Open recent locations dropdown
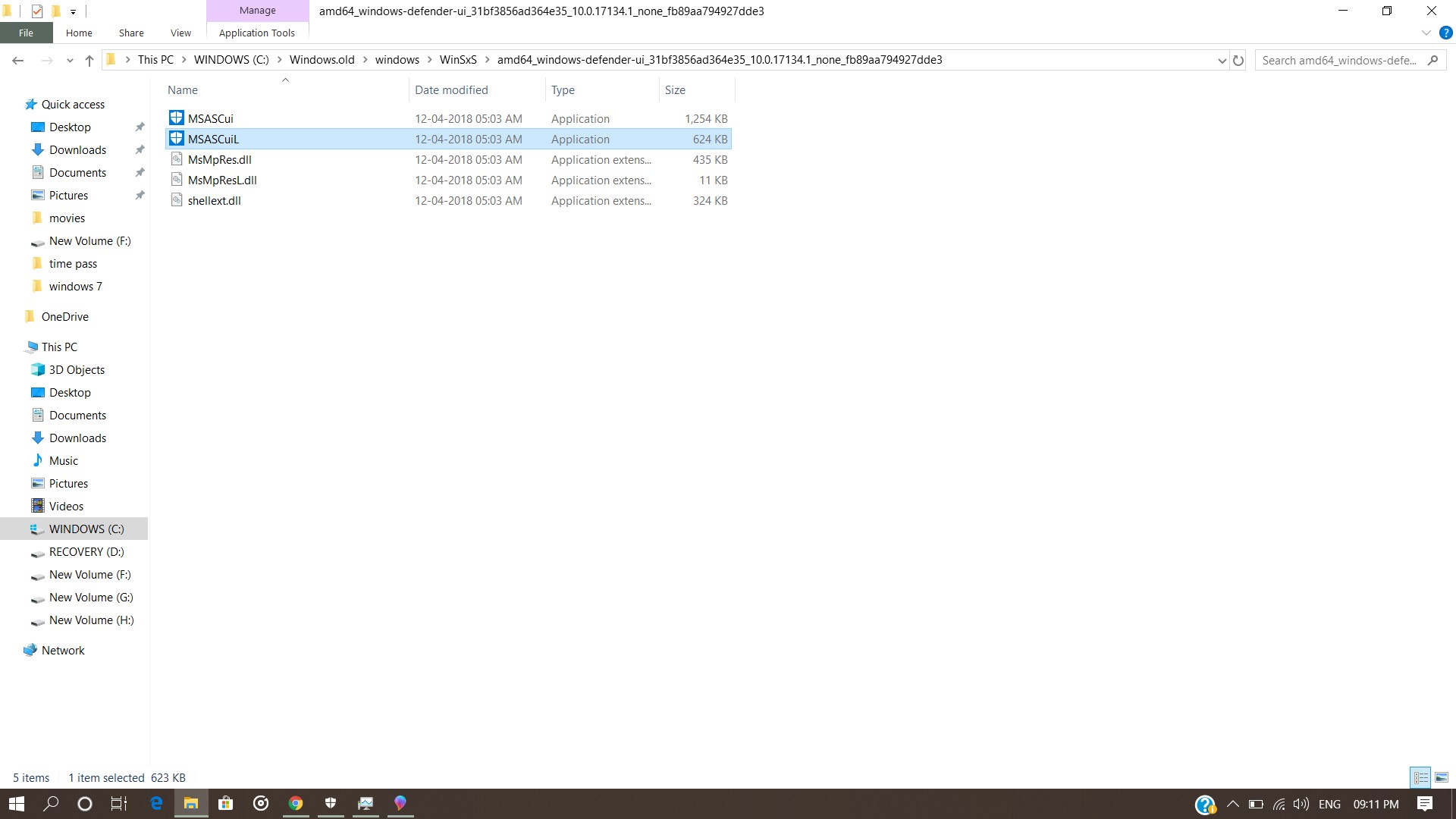 tap(70, 60)
